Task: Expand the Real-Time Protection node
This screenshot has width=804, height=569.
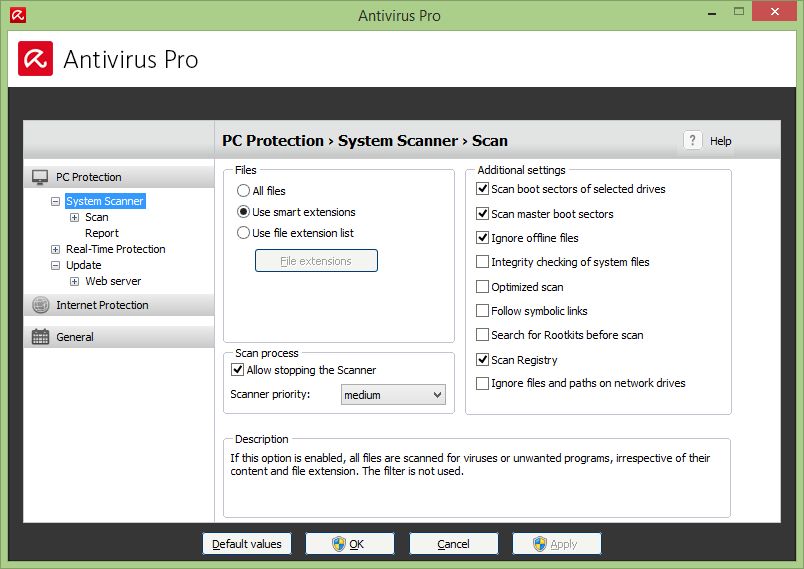Action: tap(55, 249)
